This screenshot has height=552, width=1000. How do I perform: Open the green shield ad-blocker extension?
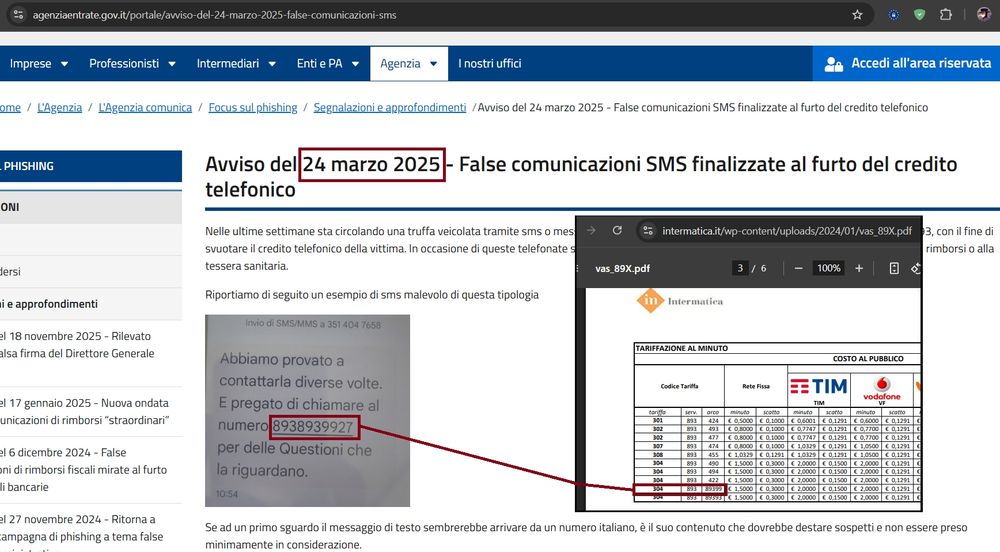(x=919, y=15)
